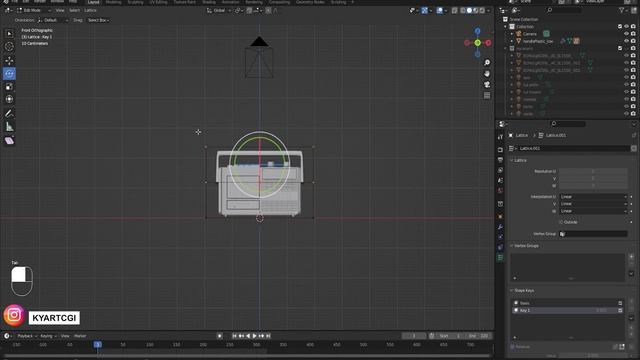
Task: Open Global transform orientation dropdown
Action: click(x=218, y=10)
